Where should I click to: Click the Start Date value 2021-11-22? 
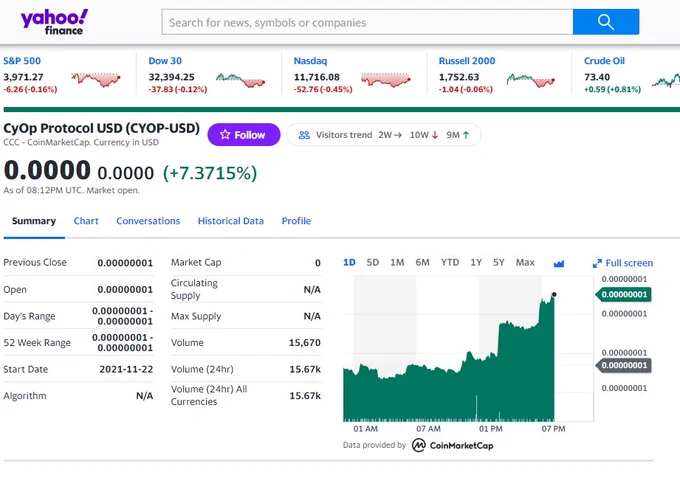pos(126,369)
